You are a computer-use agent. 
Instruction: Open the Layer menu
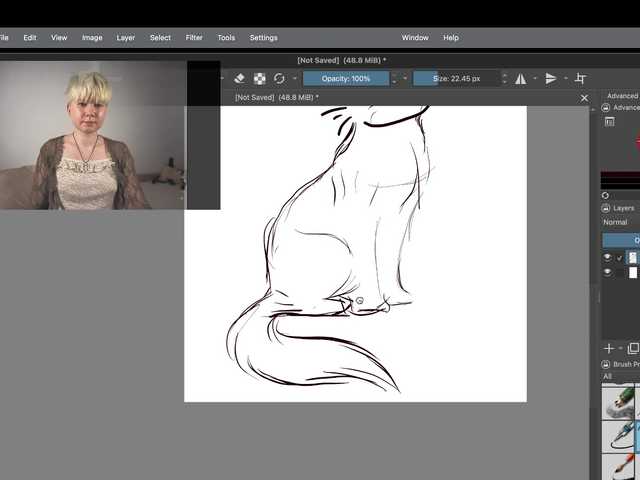126,38
